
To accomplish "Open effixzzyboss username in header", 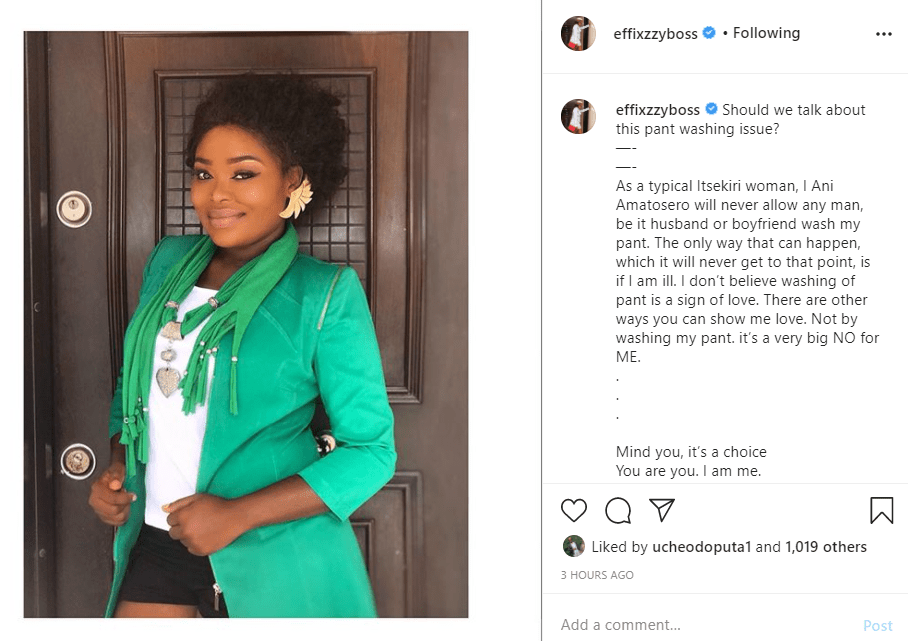I will click(656, 33).
